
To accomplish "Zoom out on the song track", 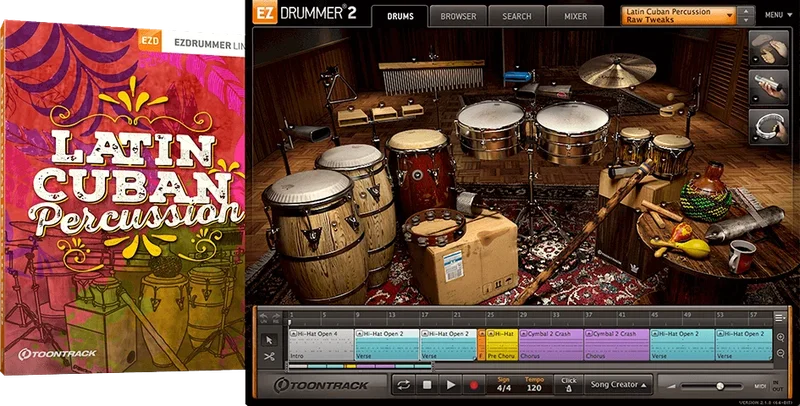I will pos(781,353).
